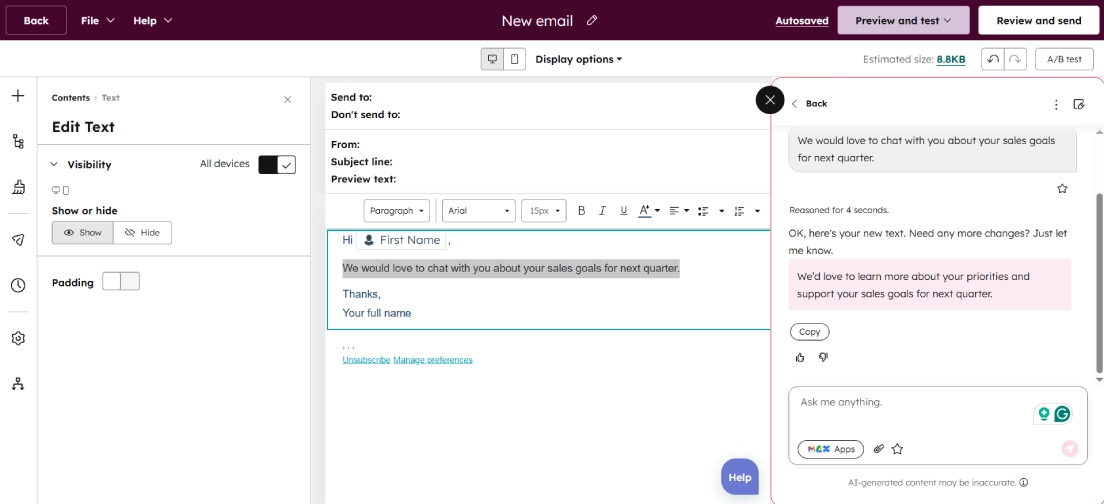Screen dimensions: 1104x504
Task: Click Review and send
Action: 1039,20
